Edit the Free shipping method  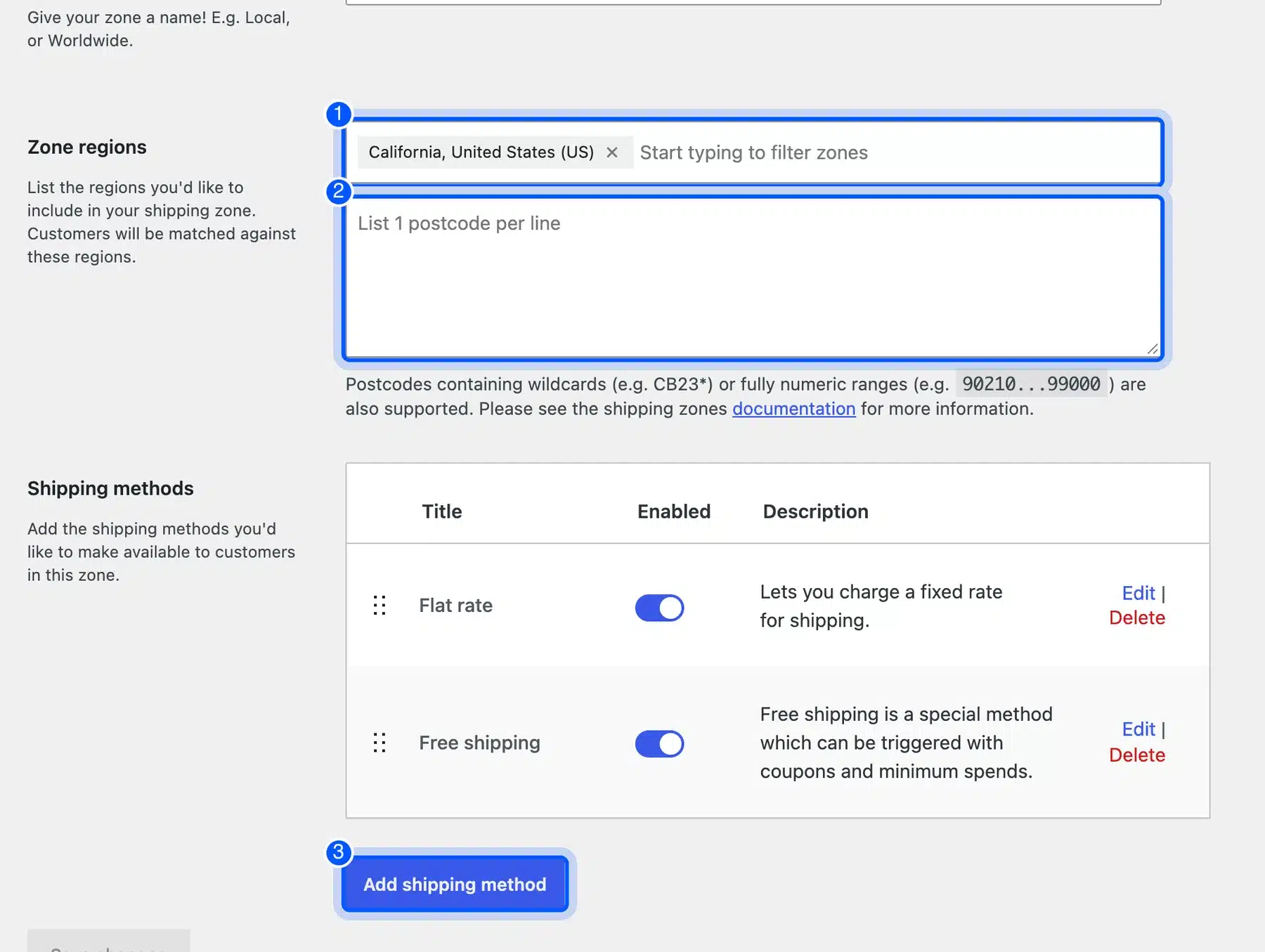click(x=1138, y=729)
